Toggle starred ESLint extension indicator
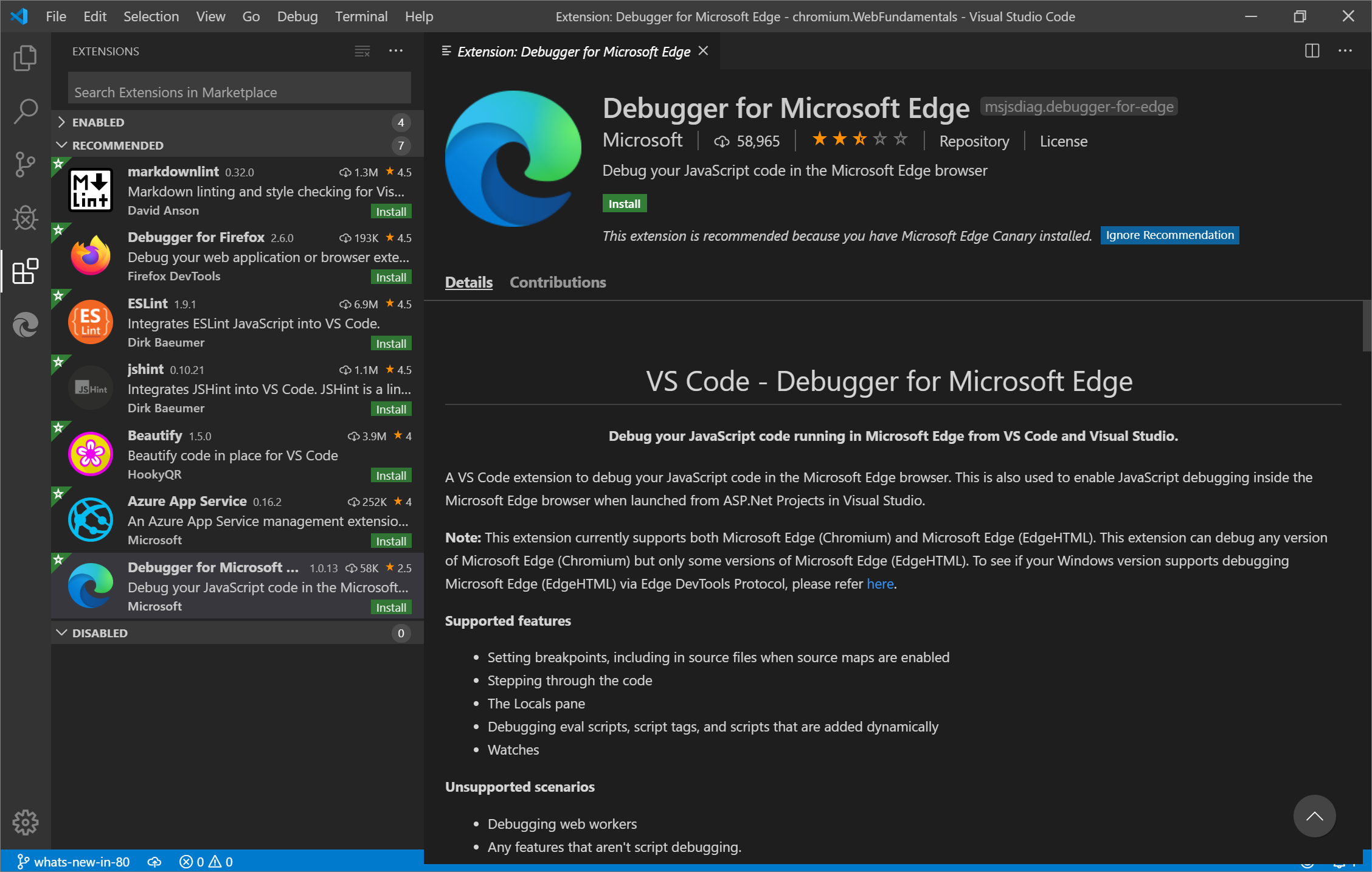The height and width of the screenshot is (872, 1372). (64, 301)
